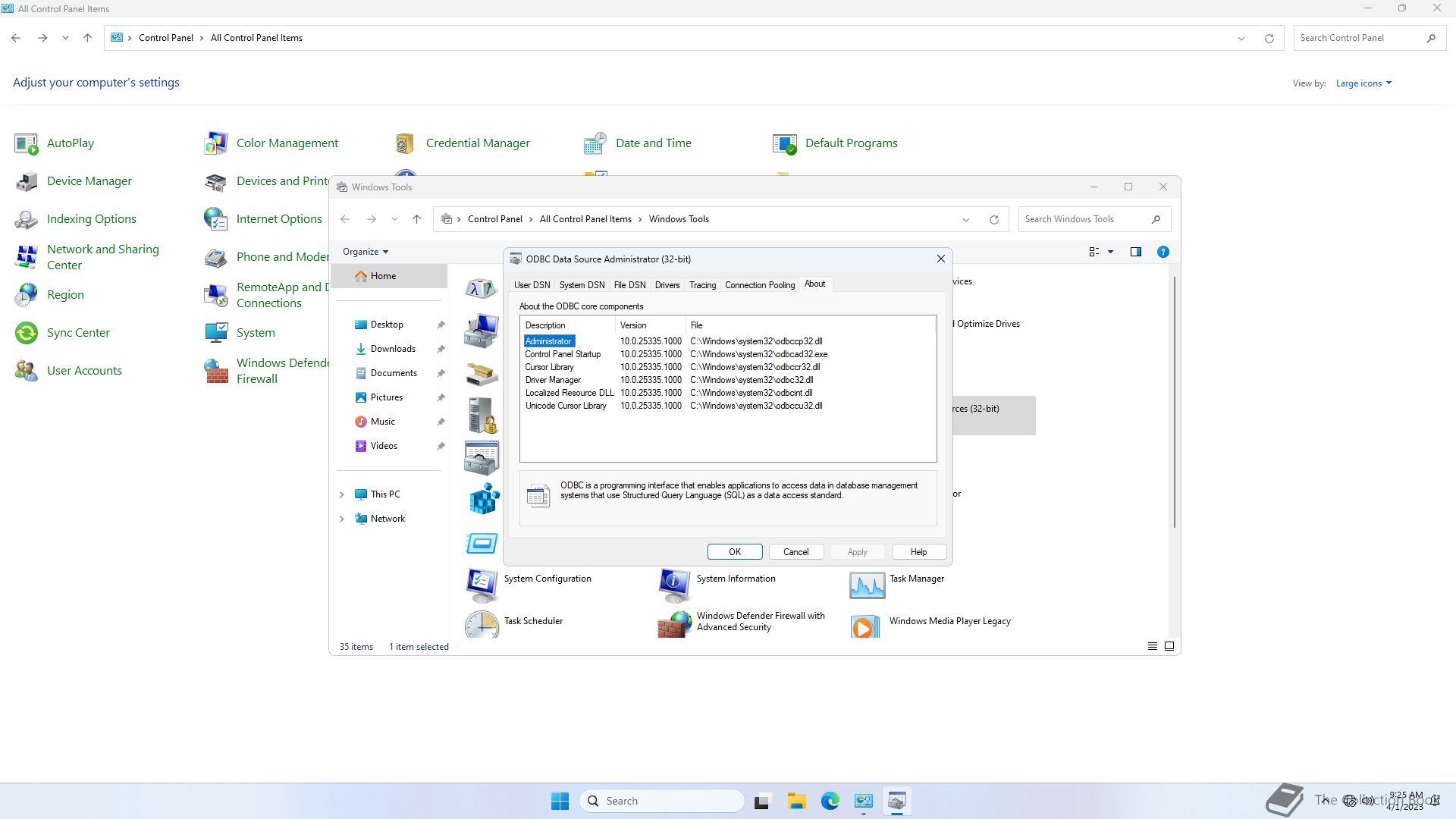
Task: Switch to the System DSN tab
Action: [582, 285]
